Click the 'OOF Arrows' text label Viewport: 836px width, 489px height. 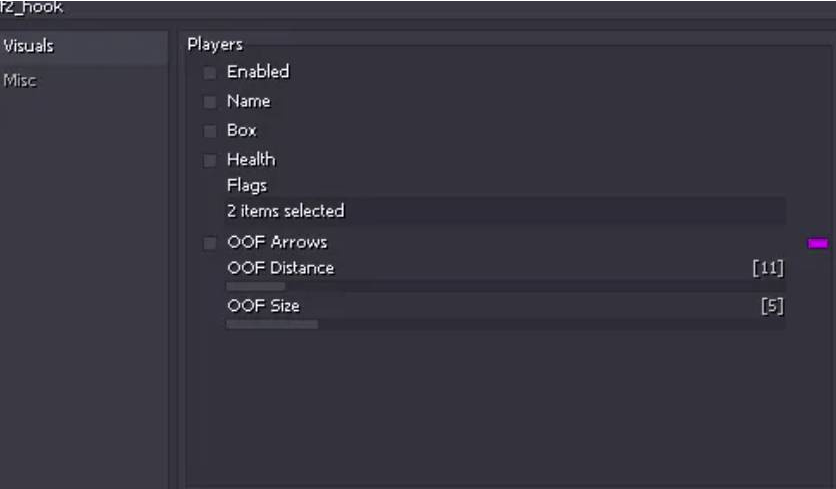pyautogui.click(x=277, y=242)
